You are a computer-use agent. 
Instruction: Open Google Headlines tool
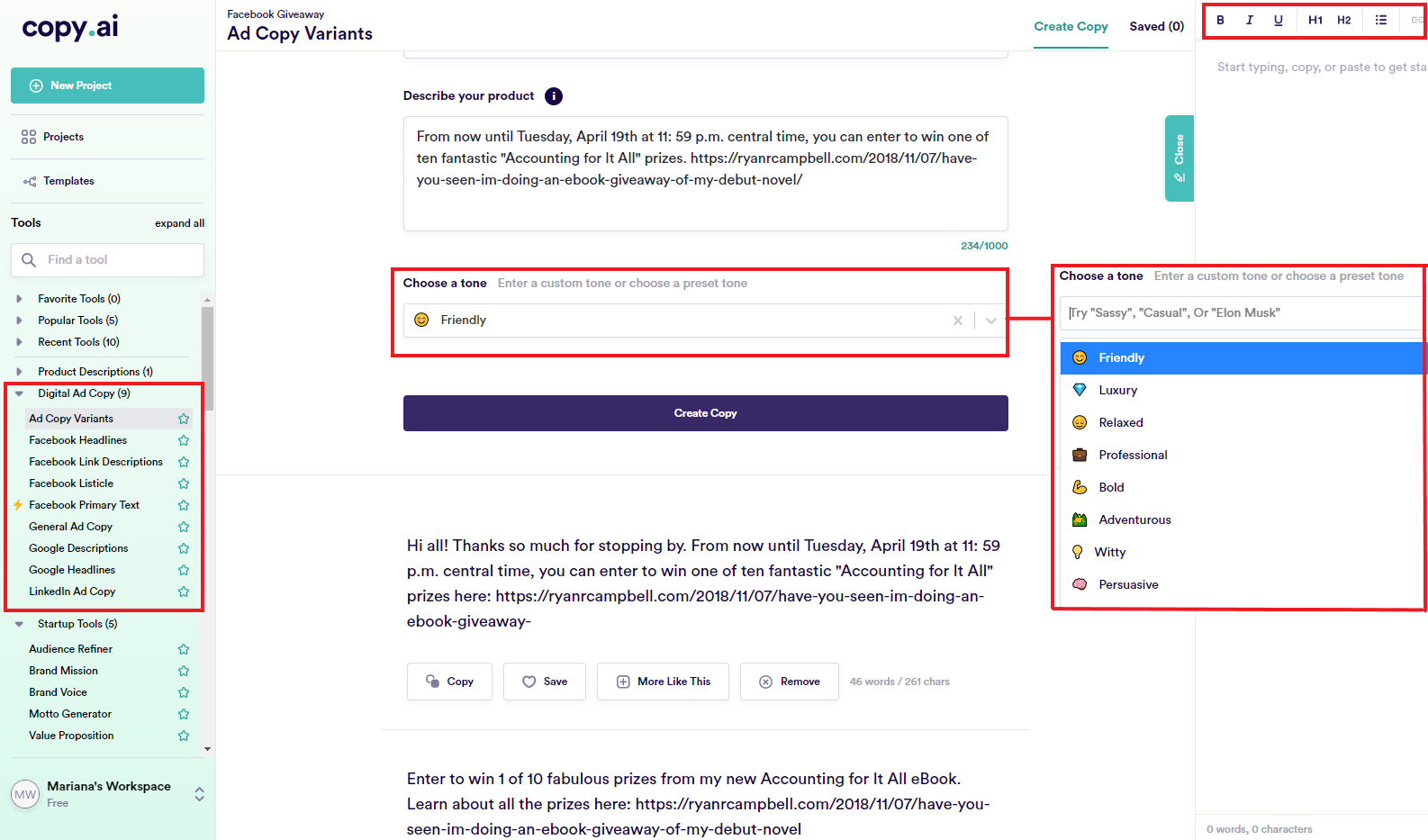coord(72,570)
